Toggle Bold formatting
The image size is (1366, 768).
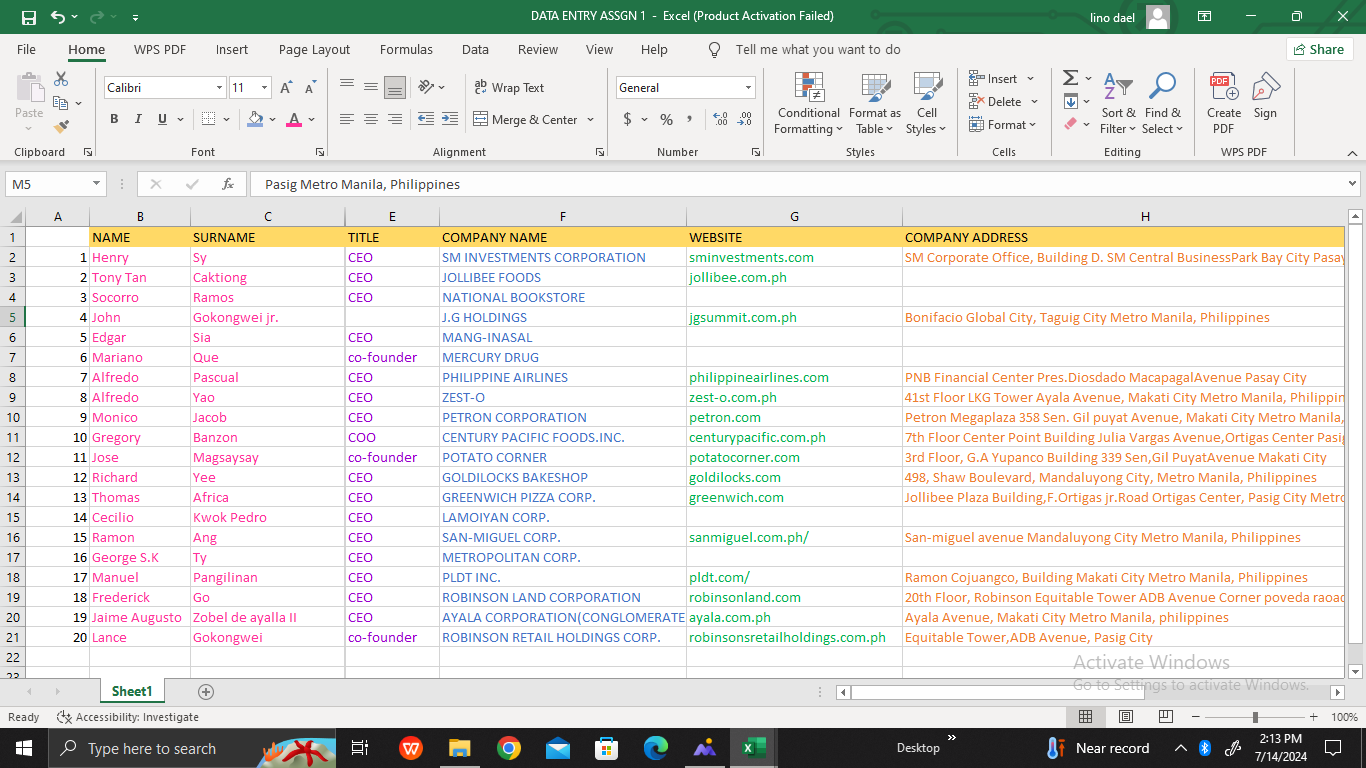113,119
